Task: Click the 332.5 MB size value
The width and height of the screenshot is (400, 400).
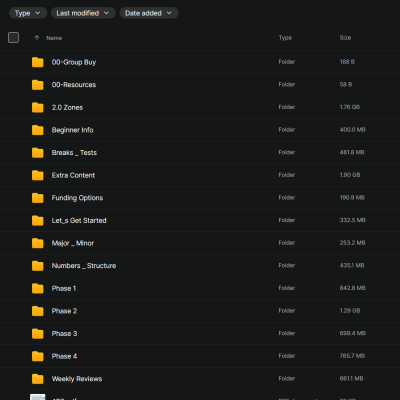Action: [x=352, y=220]
